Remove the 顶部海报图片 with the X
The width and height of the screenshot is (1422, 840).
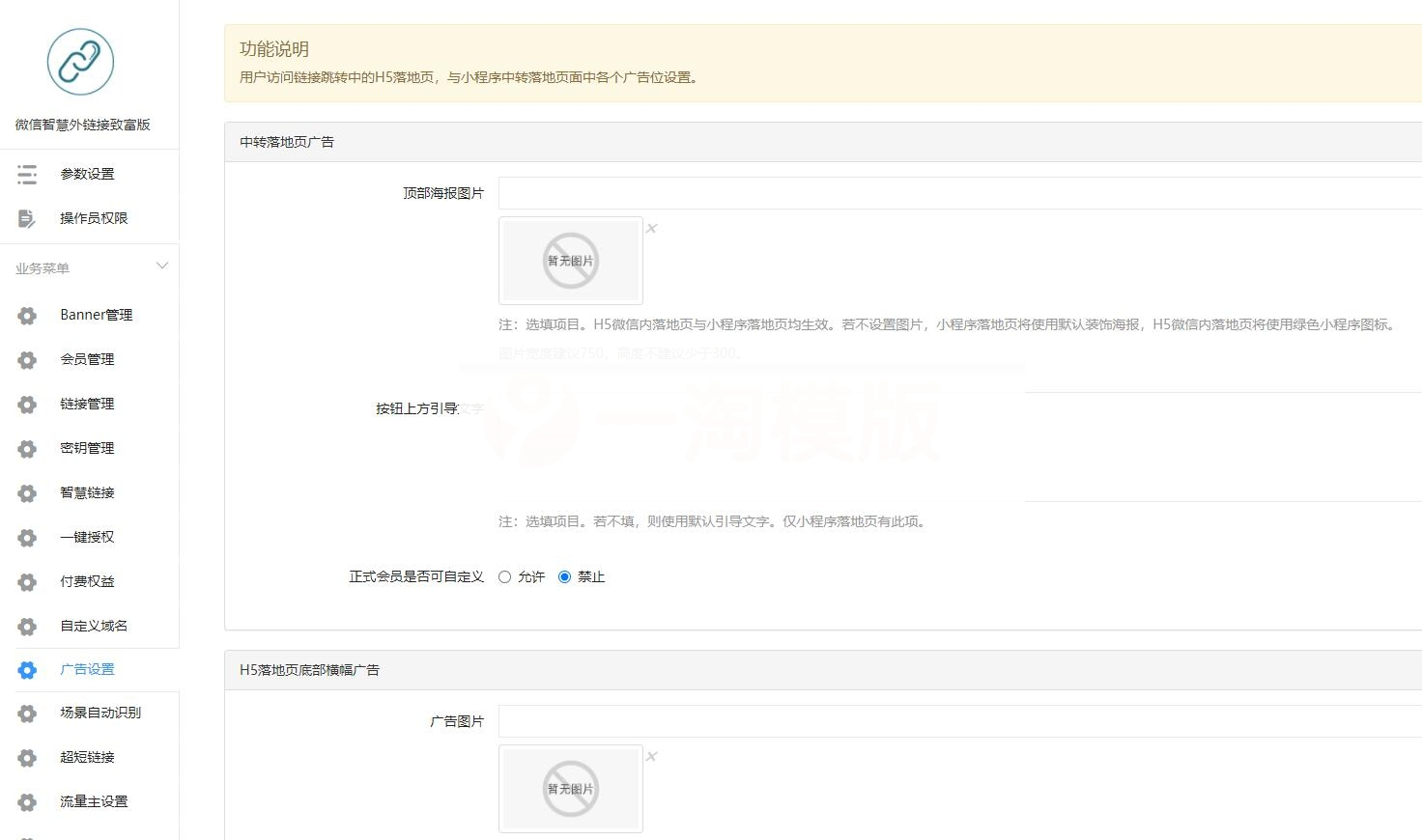click(x=651, y=228)
